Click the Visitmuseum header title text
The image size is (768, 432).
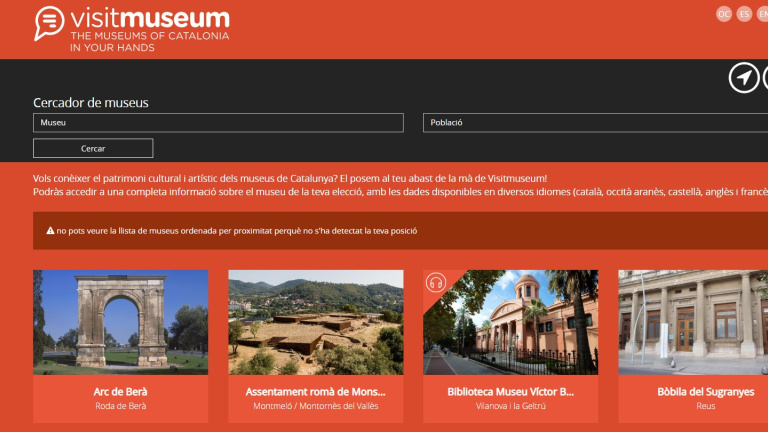150,19
